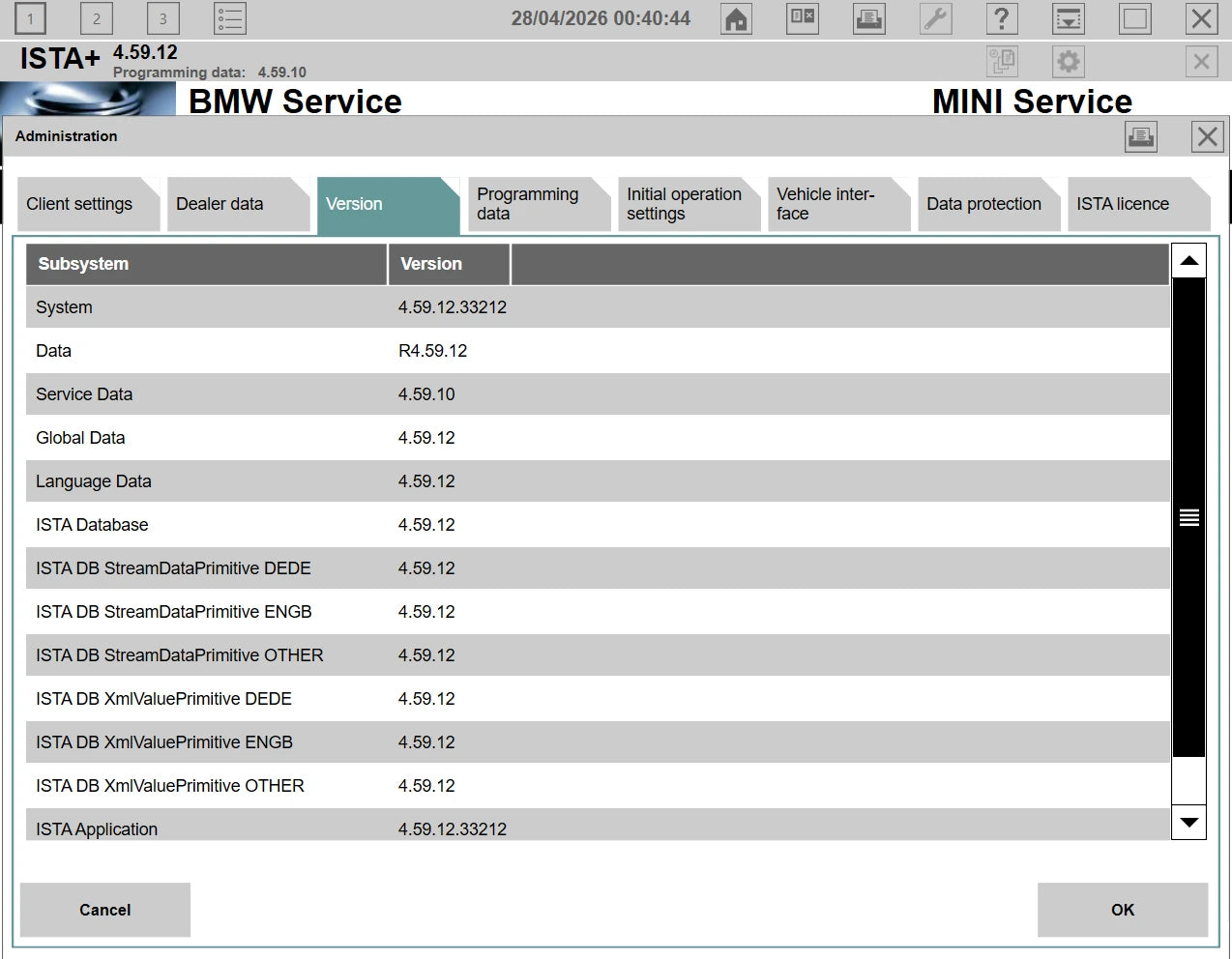Click the scrollbar up arrow
The image size is (1232, 959).
pyautogui.click(x=1188, y=261)
